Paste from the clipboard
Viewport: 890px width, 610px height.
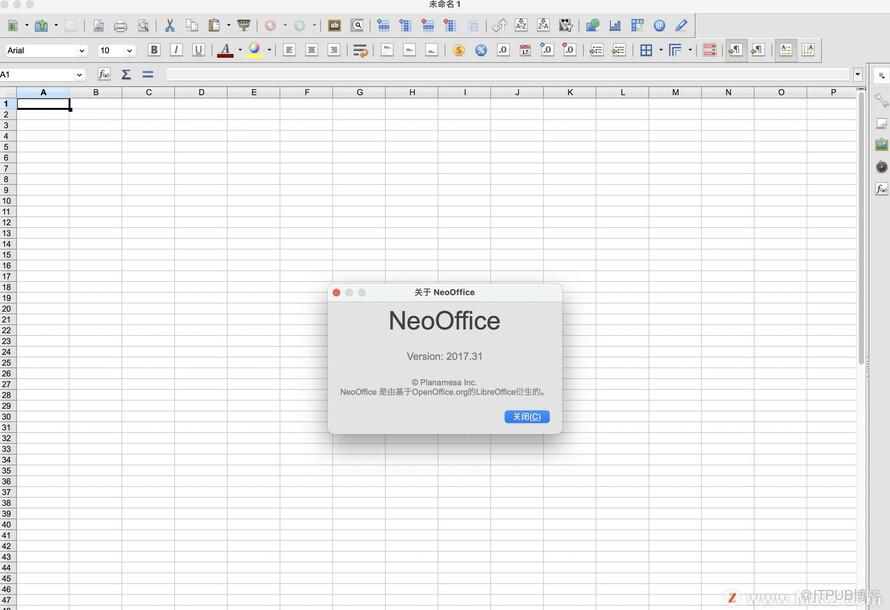tap(214, 26)
